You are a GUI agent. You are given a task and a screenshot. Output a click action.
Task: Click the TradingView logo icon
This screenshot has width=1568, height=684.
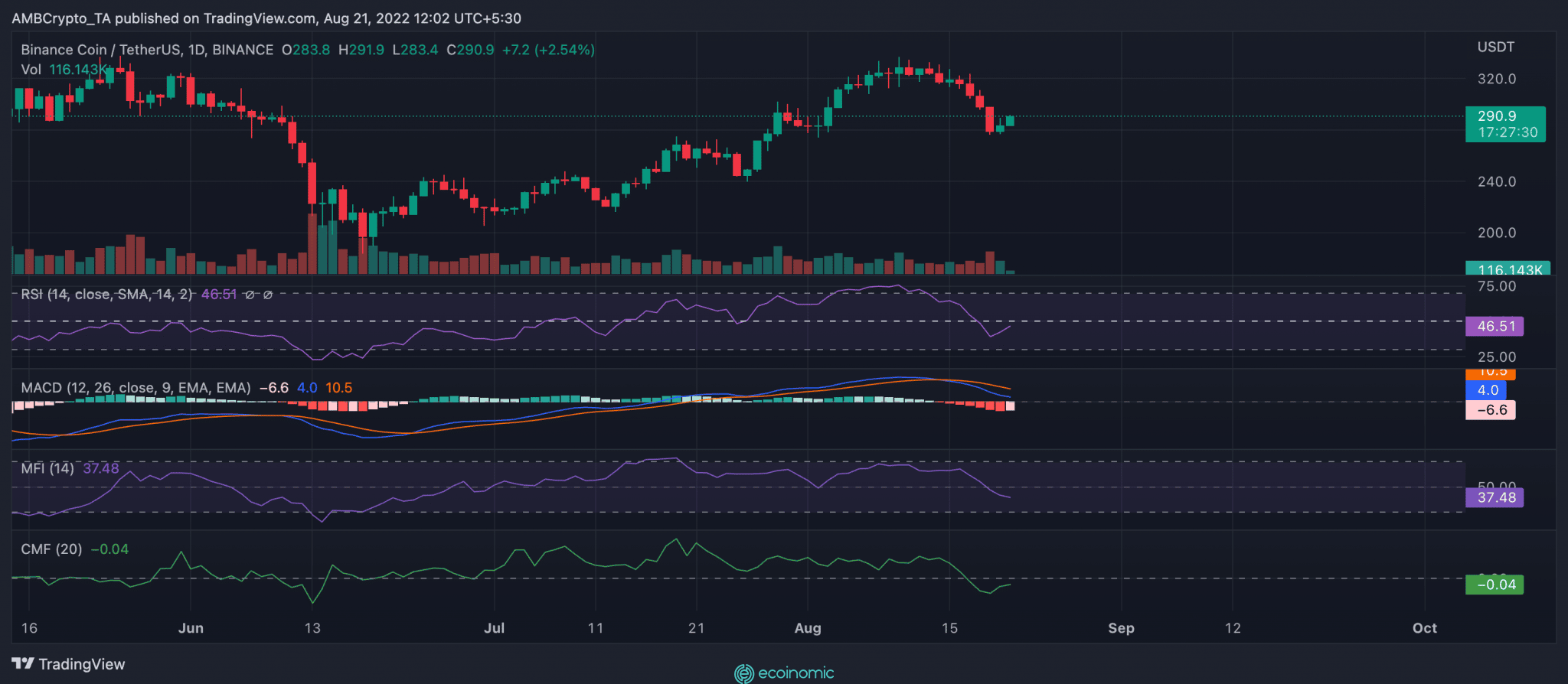23,663
